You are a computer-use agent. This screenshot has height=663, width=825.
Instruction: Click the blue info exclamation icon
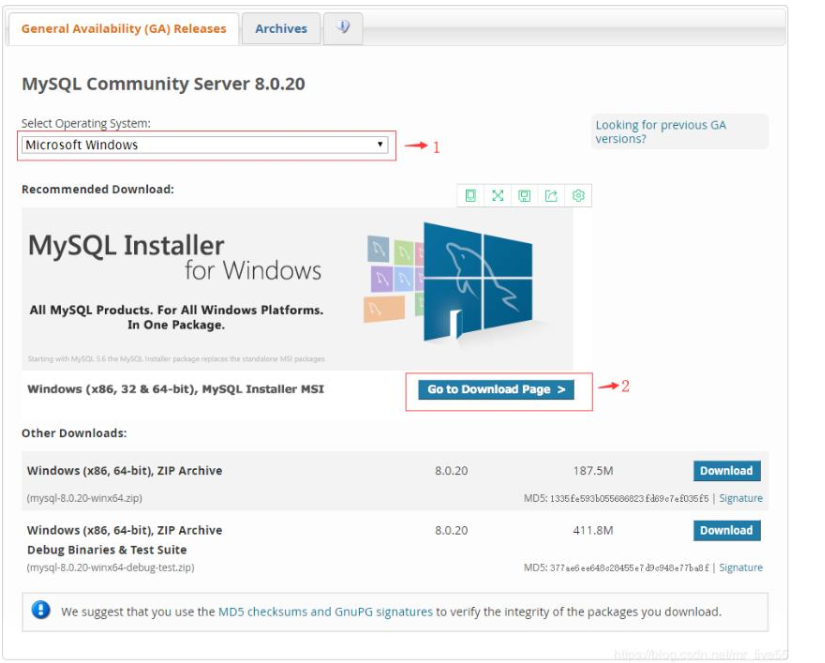pyautogui.click(x=41, y=610)
